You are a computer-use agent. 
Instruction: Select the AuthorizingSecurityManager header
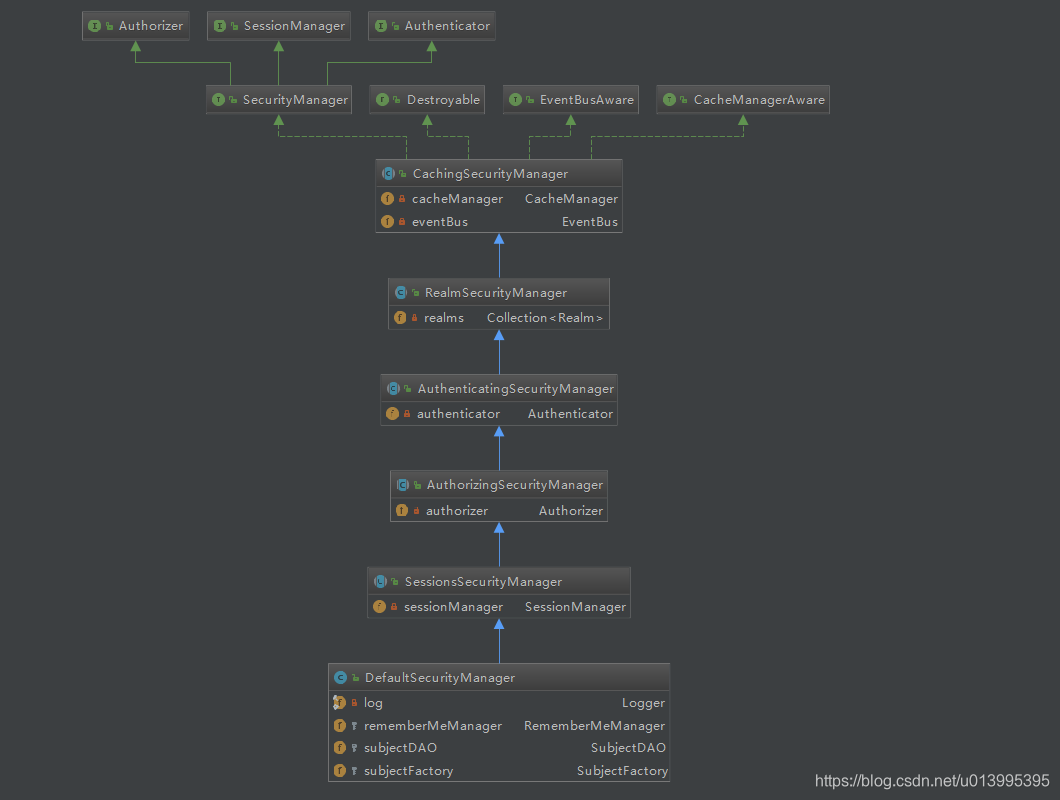[510, 484]
